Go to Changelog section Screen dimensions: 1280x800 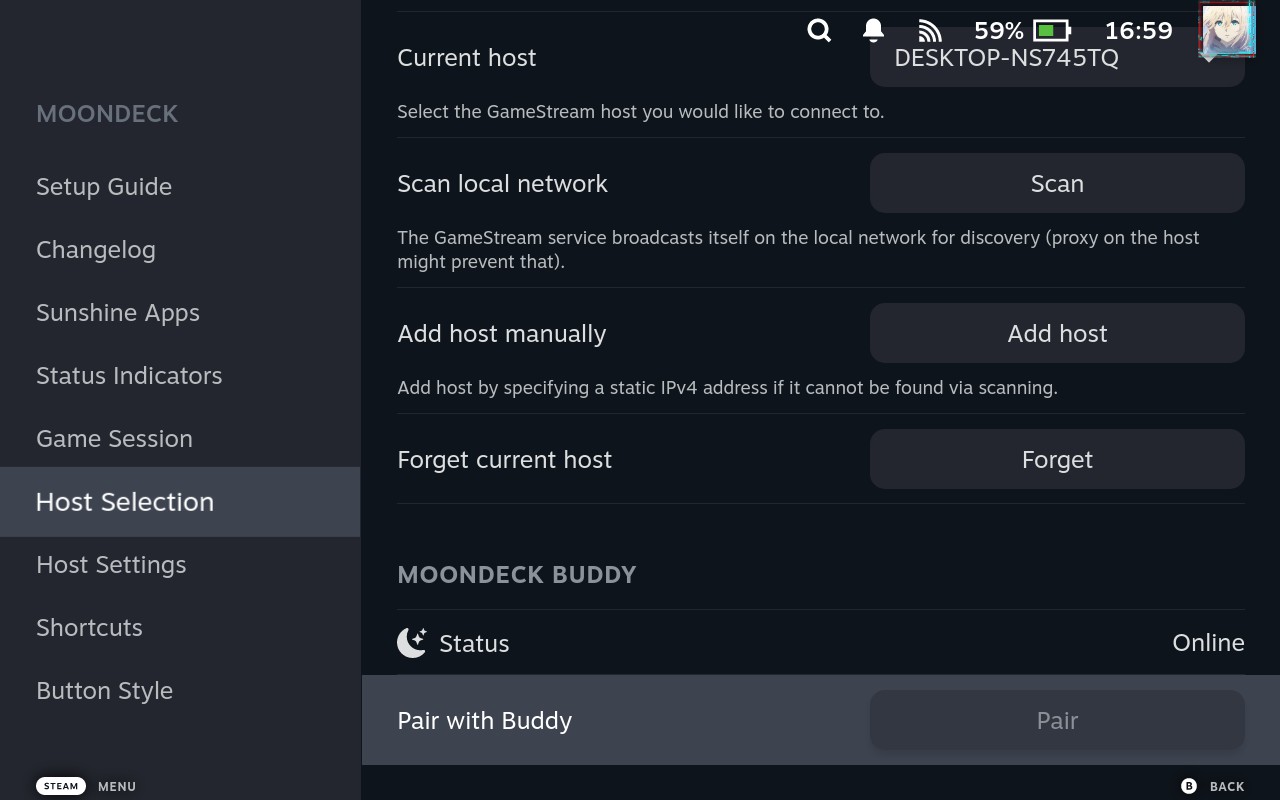[96, 250]
